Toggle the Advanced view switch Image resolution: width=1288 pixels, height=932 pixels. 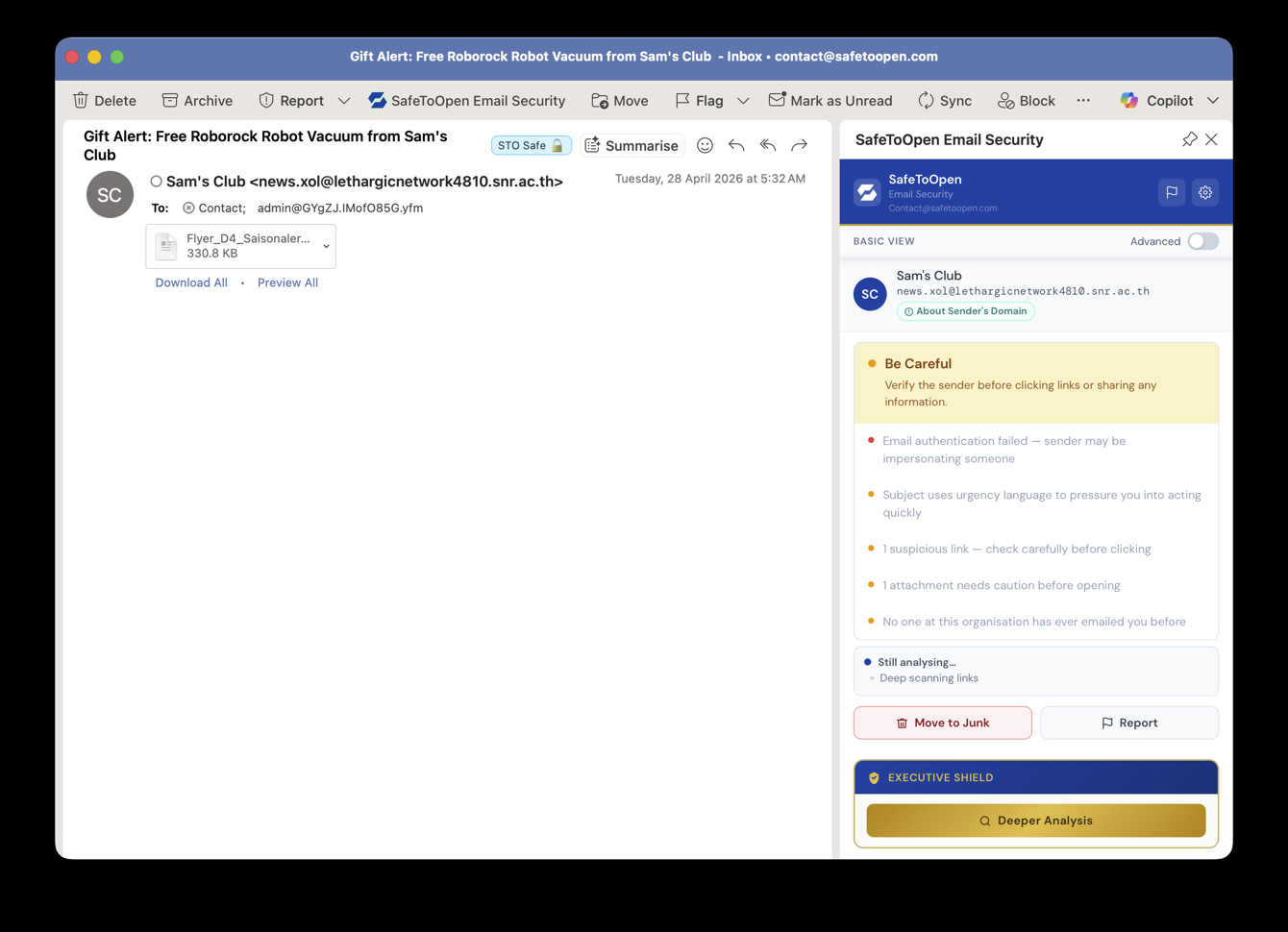coord(1202,241)
